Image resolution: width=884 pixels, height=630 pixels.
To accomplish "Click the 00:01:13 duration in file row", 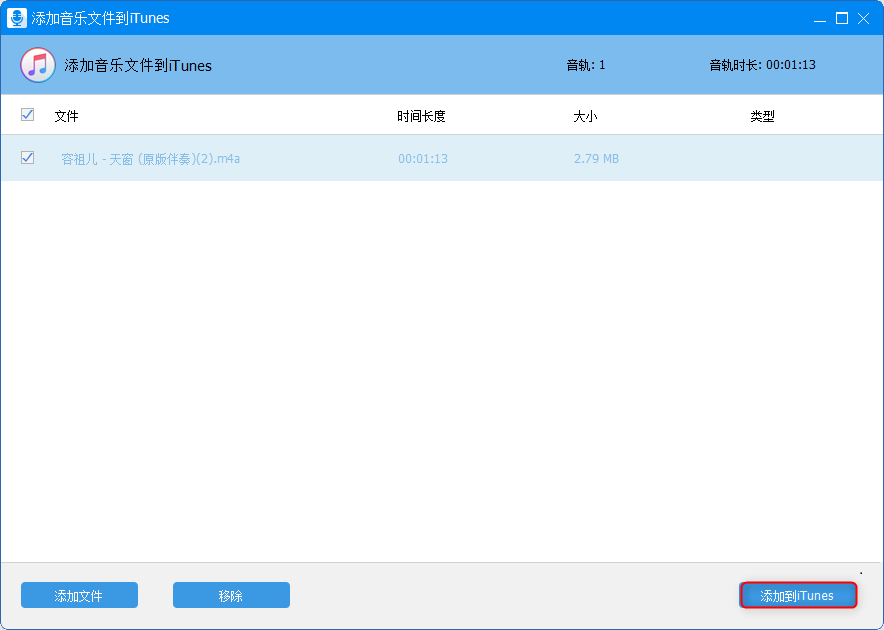I will (x=423, y=159).
